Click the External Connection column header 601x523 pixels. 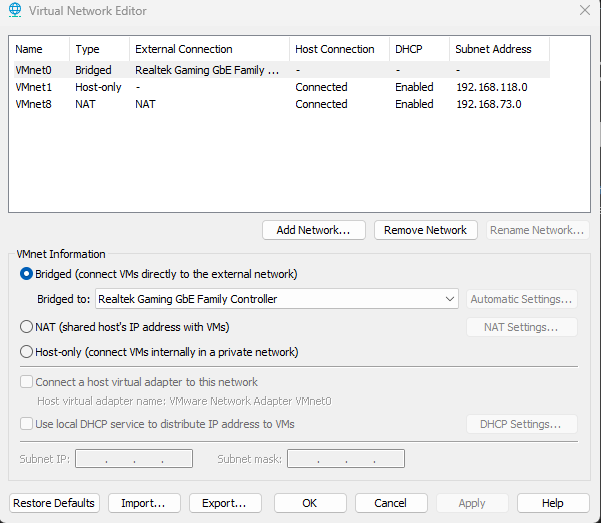click(210, 49)
